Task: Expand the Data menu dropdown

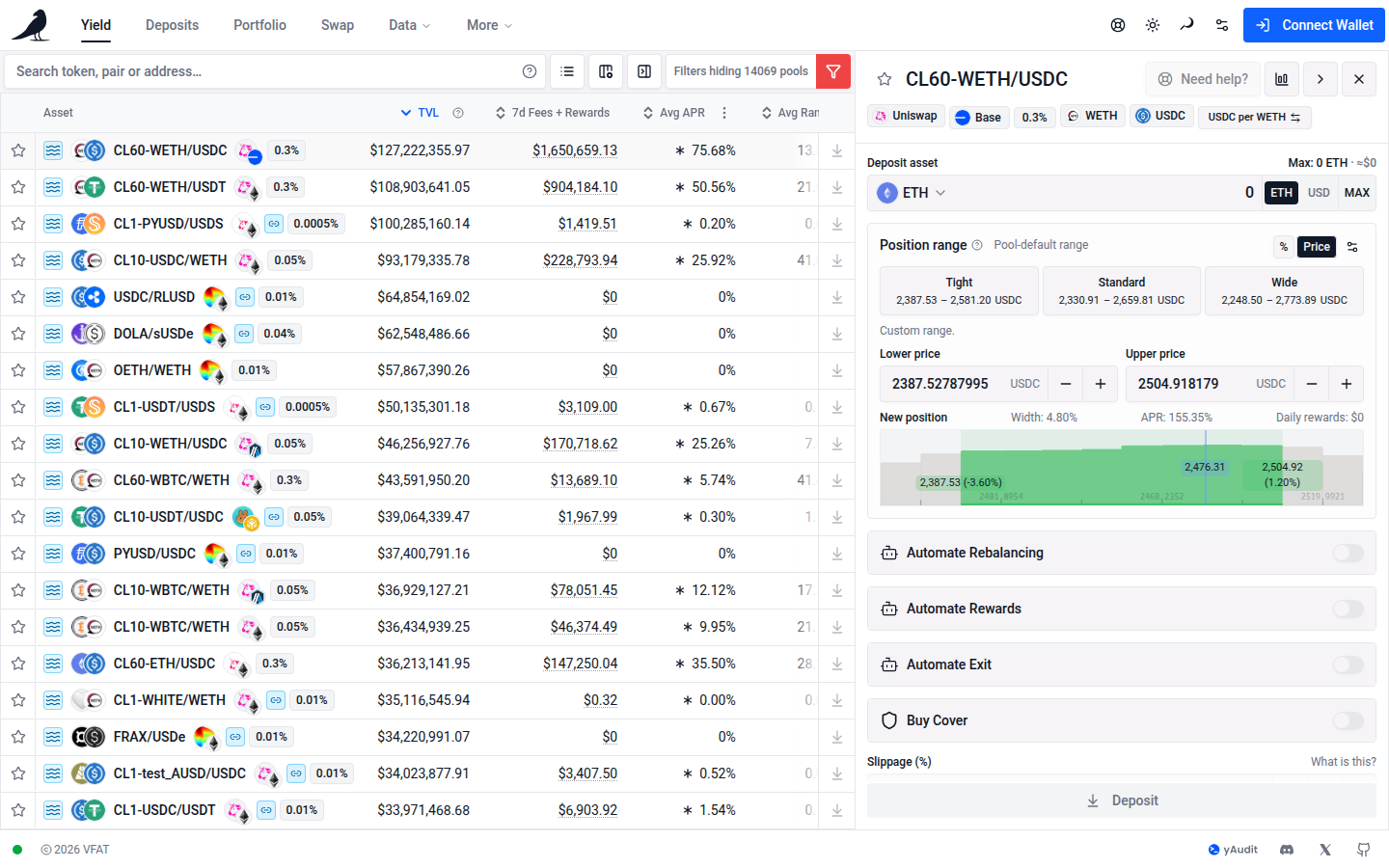Action: (410, 25)
